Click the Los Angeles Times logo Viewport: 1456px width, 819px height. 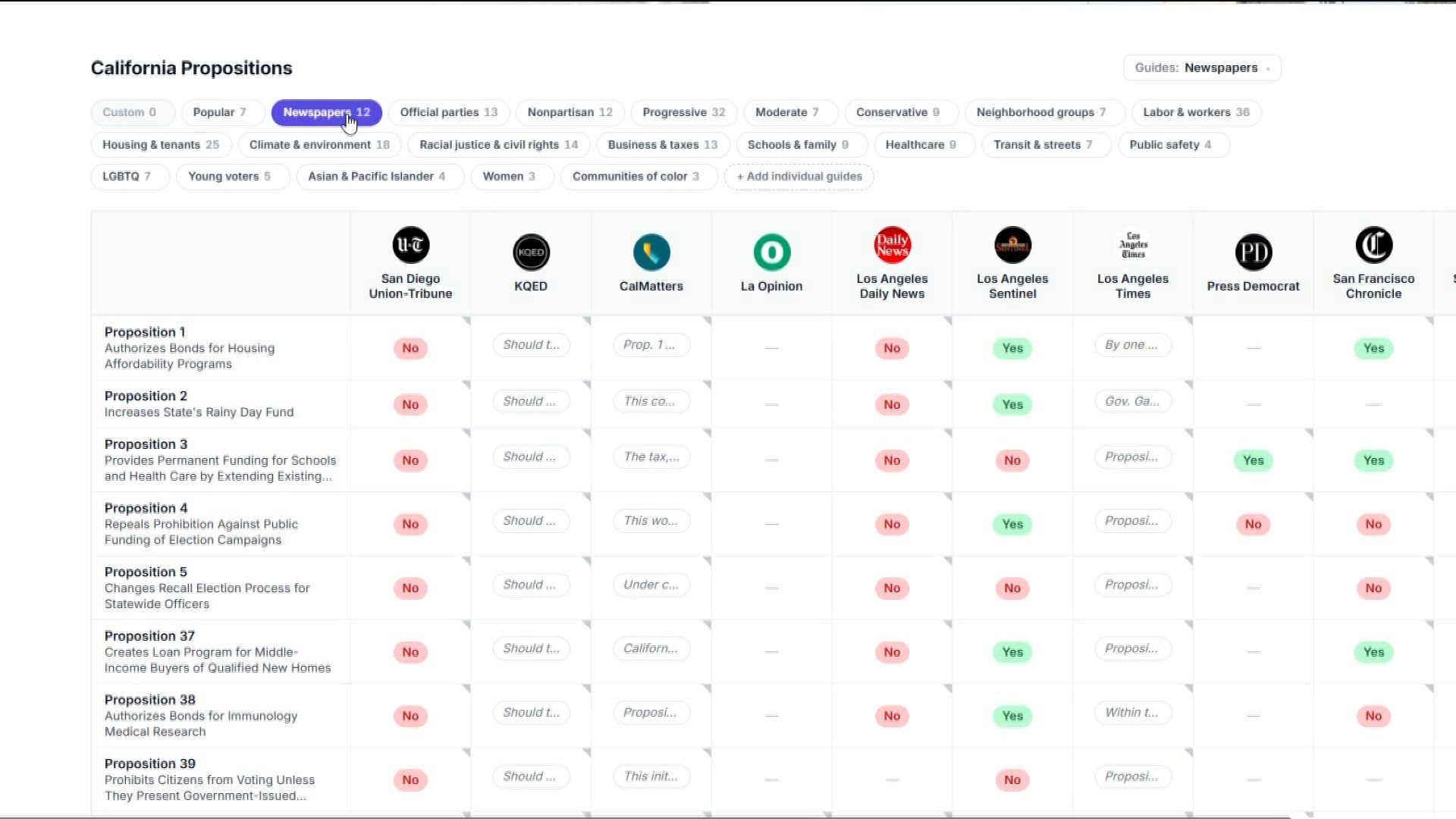pyautogui.click(x=1133, y=245)
